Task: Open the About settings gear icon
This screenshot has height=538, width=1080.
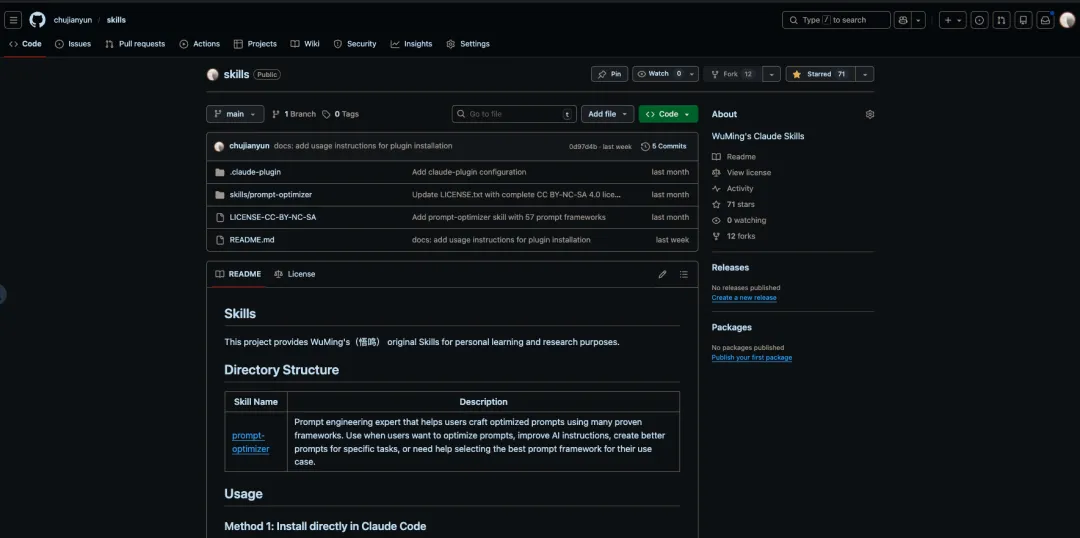Action: click(x=870, y=114)
